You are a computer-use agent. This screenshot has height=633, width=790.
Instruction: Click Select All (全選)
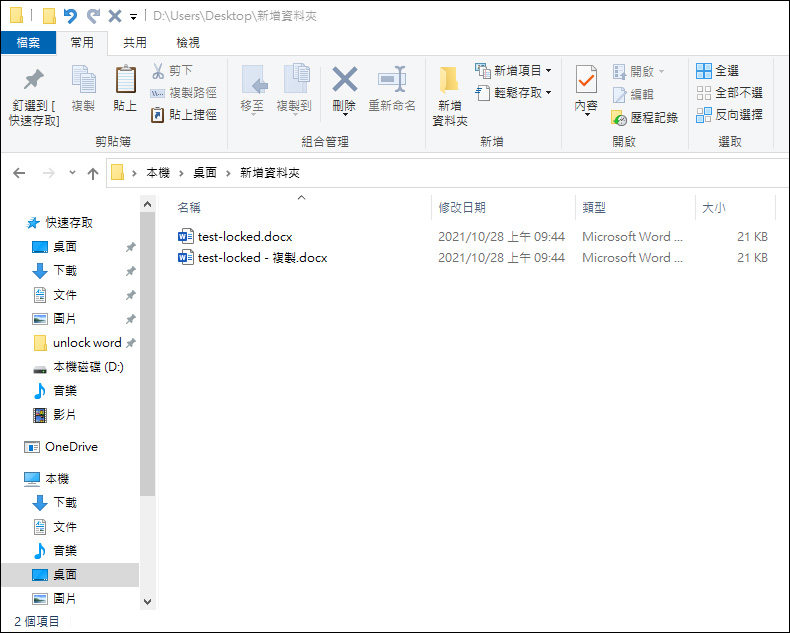click(717, 71)
